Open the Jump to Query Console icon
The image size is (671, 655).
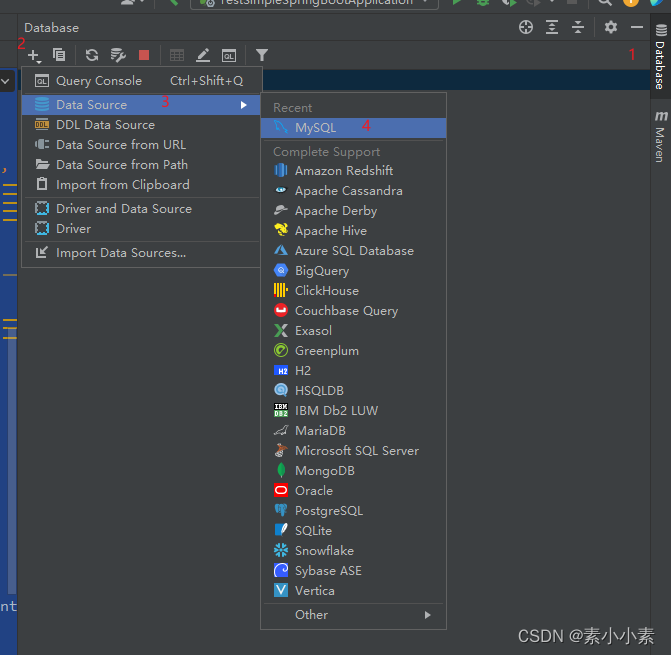[229, 55]
